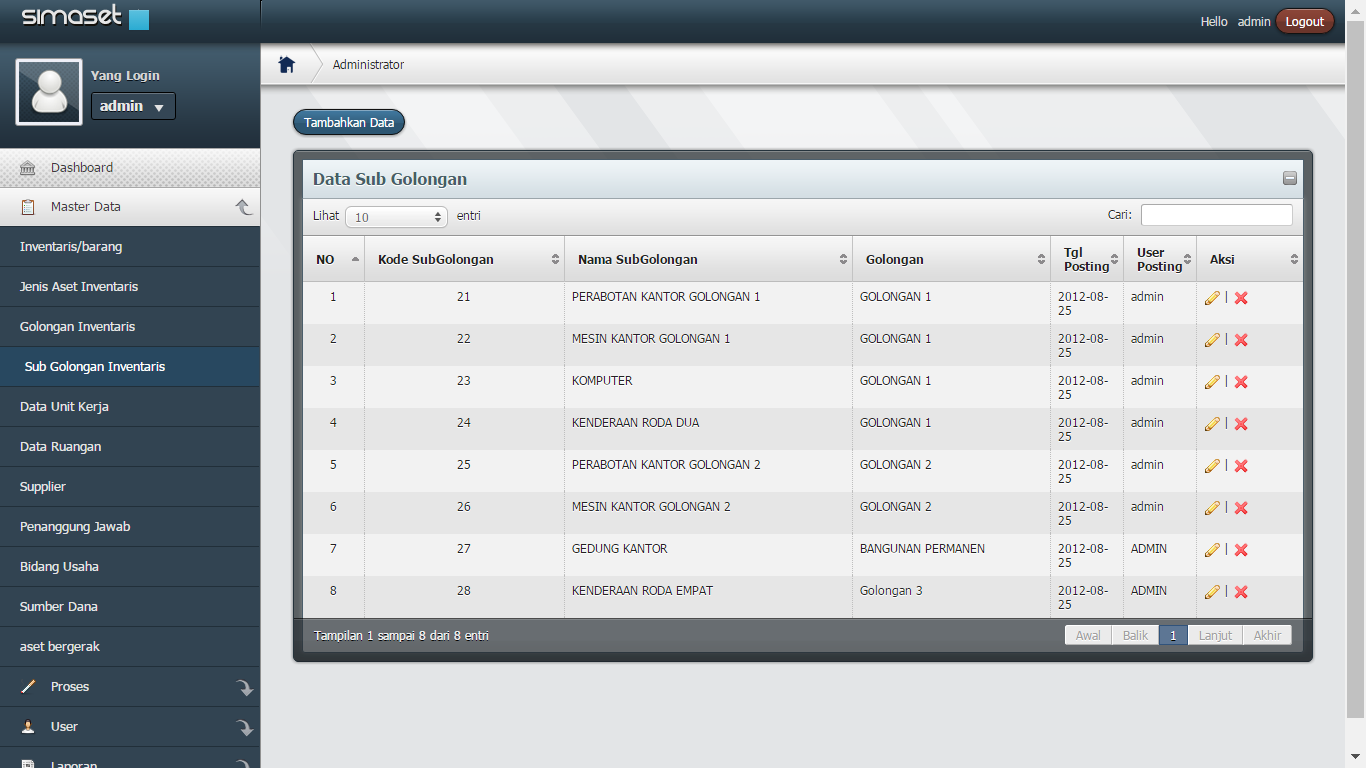This screenshot has width=1366, height=768.
Task: Edit row 22 MESIN KANTOR GOLONGAN 1
Action: coord(1212,340)
